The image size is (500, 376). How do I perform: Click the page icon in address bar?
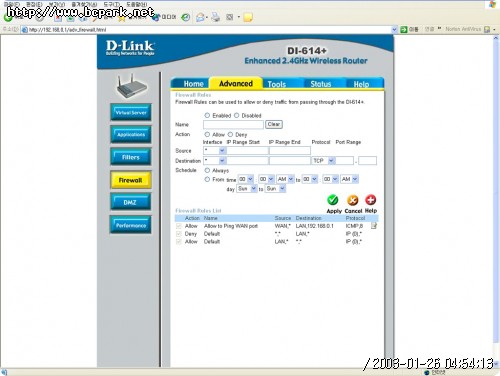[24, 30]
